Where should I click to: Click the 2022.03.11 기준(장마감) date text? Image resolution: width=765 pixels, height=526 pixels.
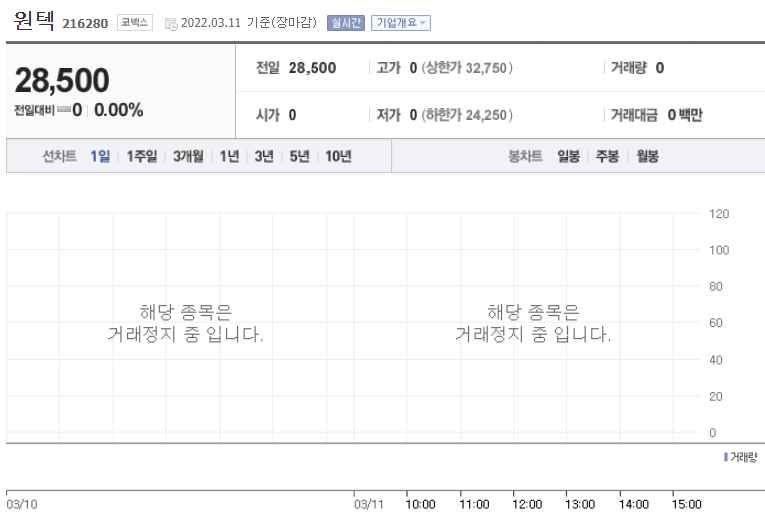[249, 23]
